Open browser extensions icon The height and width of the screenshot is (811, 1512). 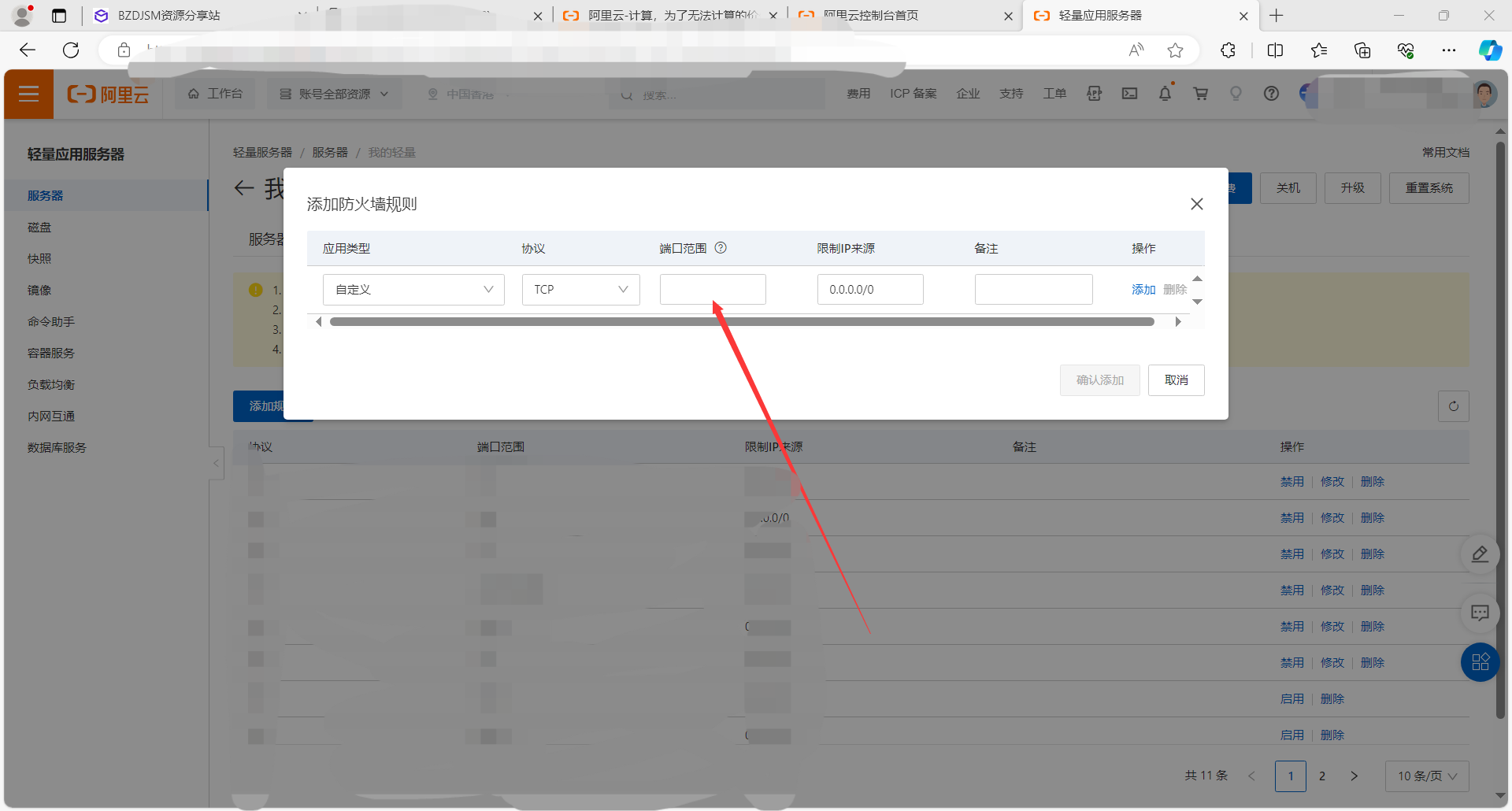click(1228, 50)
